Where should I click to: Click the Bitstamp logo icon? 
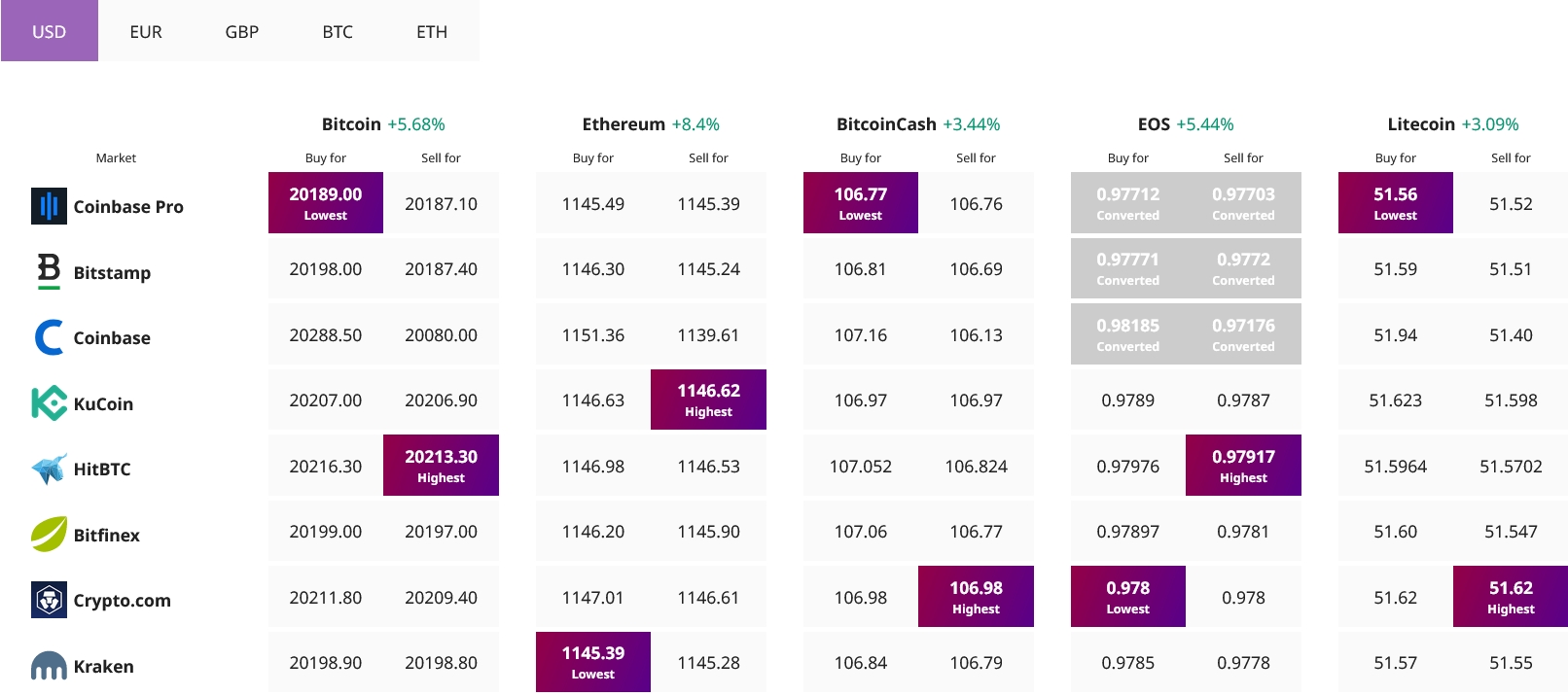coord(49,271)
